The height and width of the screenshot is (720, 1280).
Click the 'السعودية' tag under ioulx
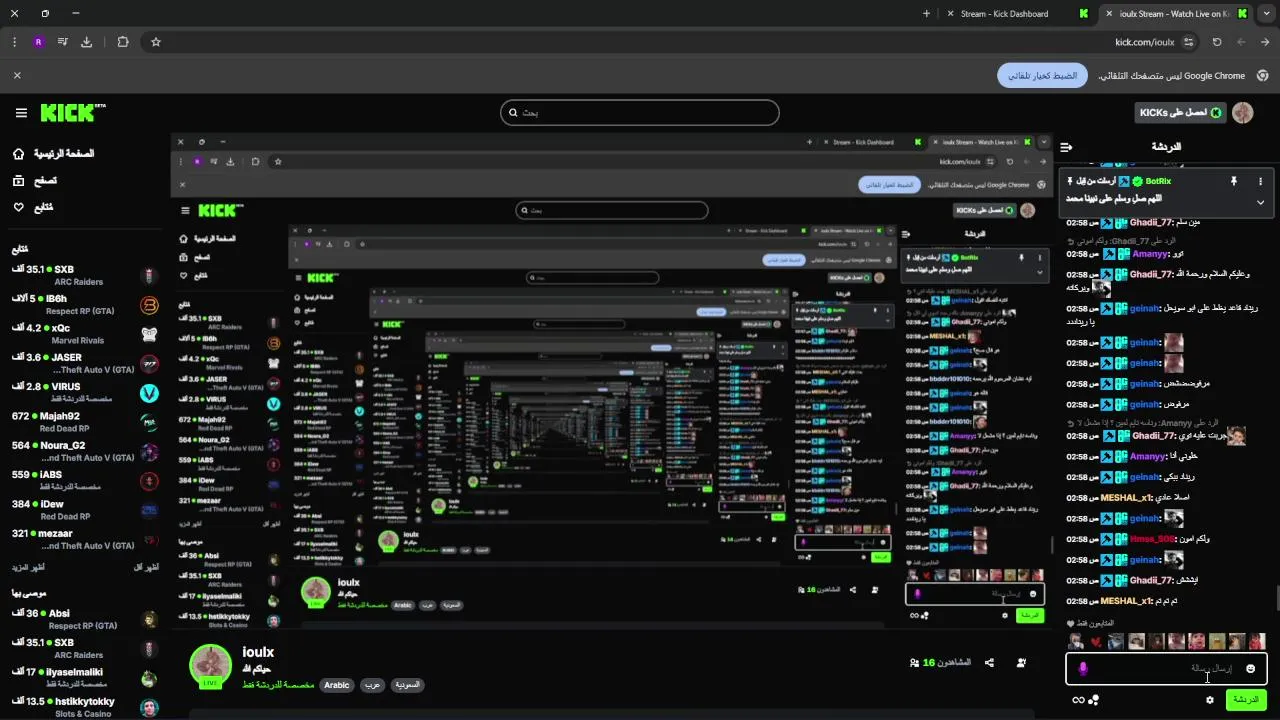pos(406,685)
